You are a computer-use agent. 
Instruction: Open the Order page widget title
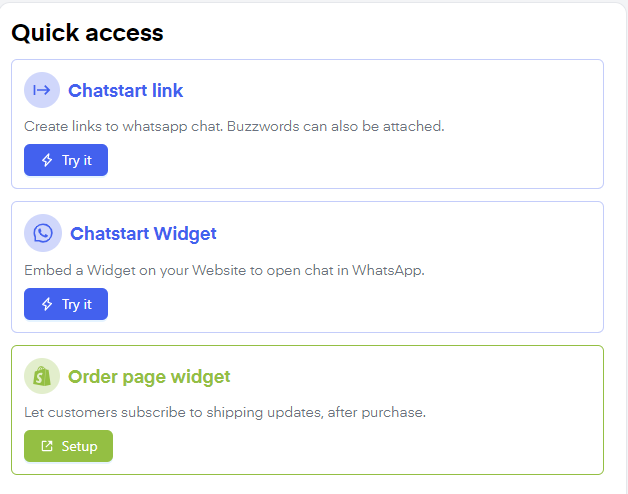149,377
